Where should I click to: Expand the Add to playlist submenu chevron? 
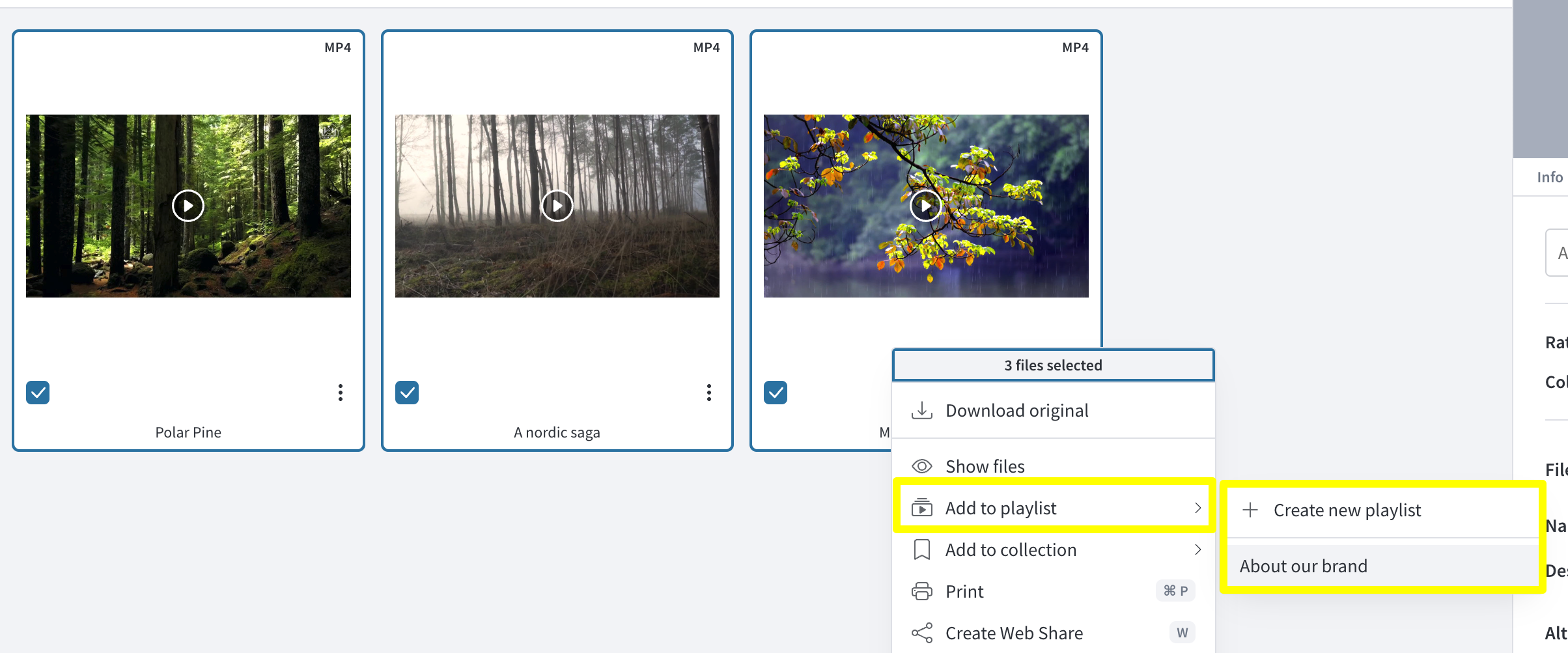(1197, 508)
